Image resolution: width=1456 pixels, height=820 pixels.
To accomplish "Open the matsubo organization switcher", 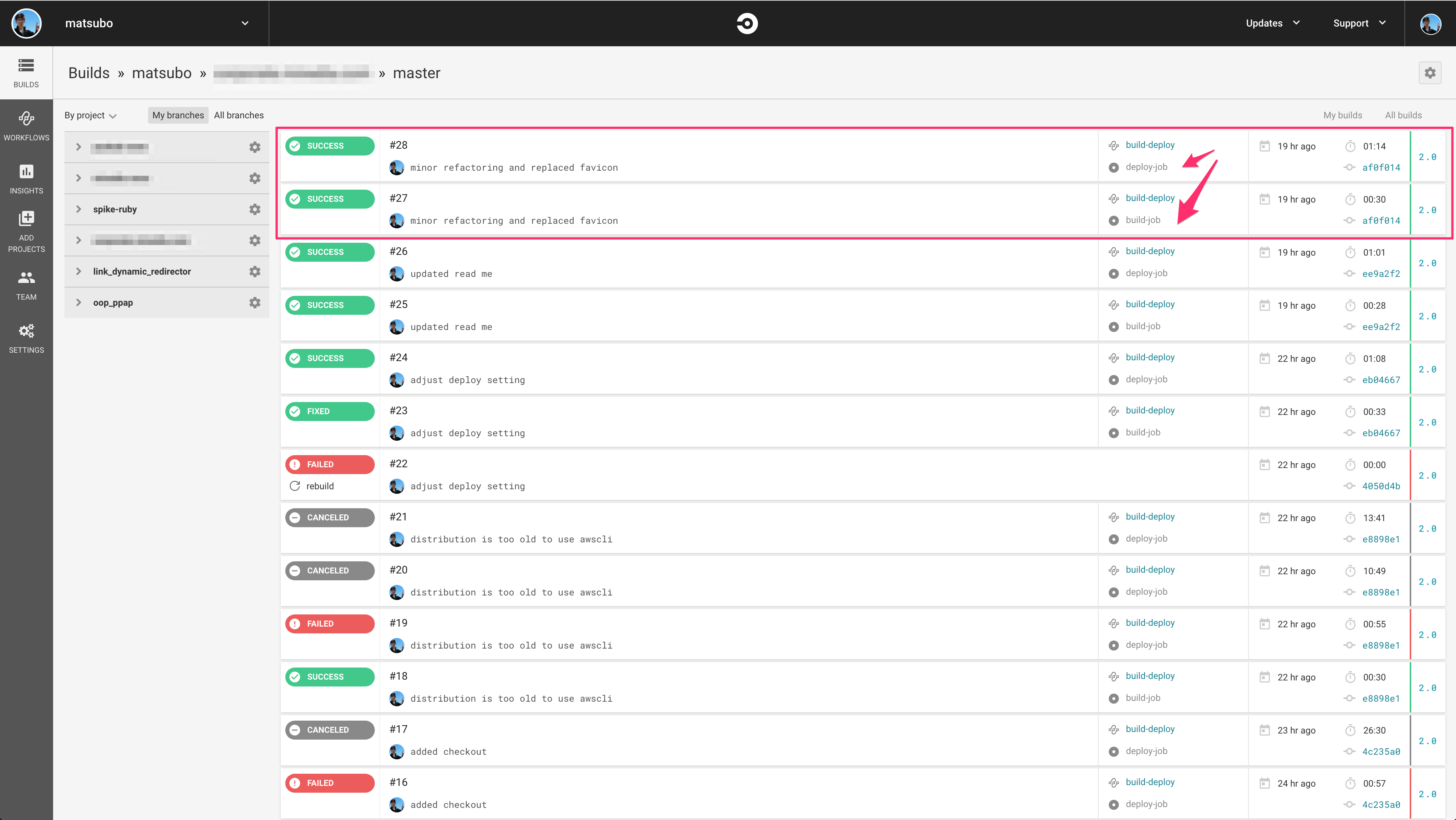I will coord(245,23).
